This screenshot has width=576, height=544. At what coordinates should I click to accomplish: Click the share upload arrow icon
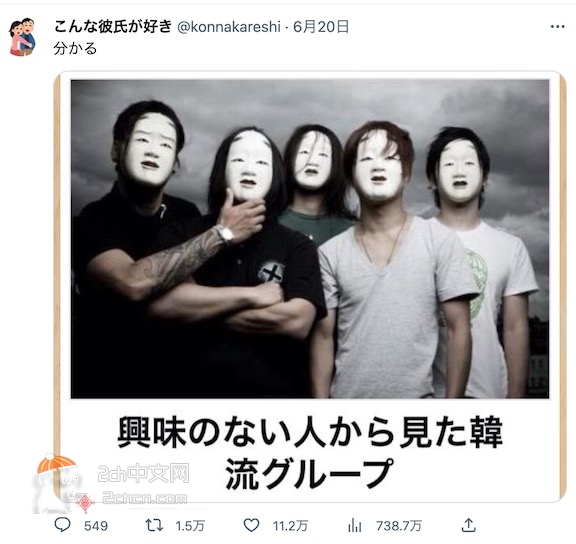pos(468,525)
